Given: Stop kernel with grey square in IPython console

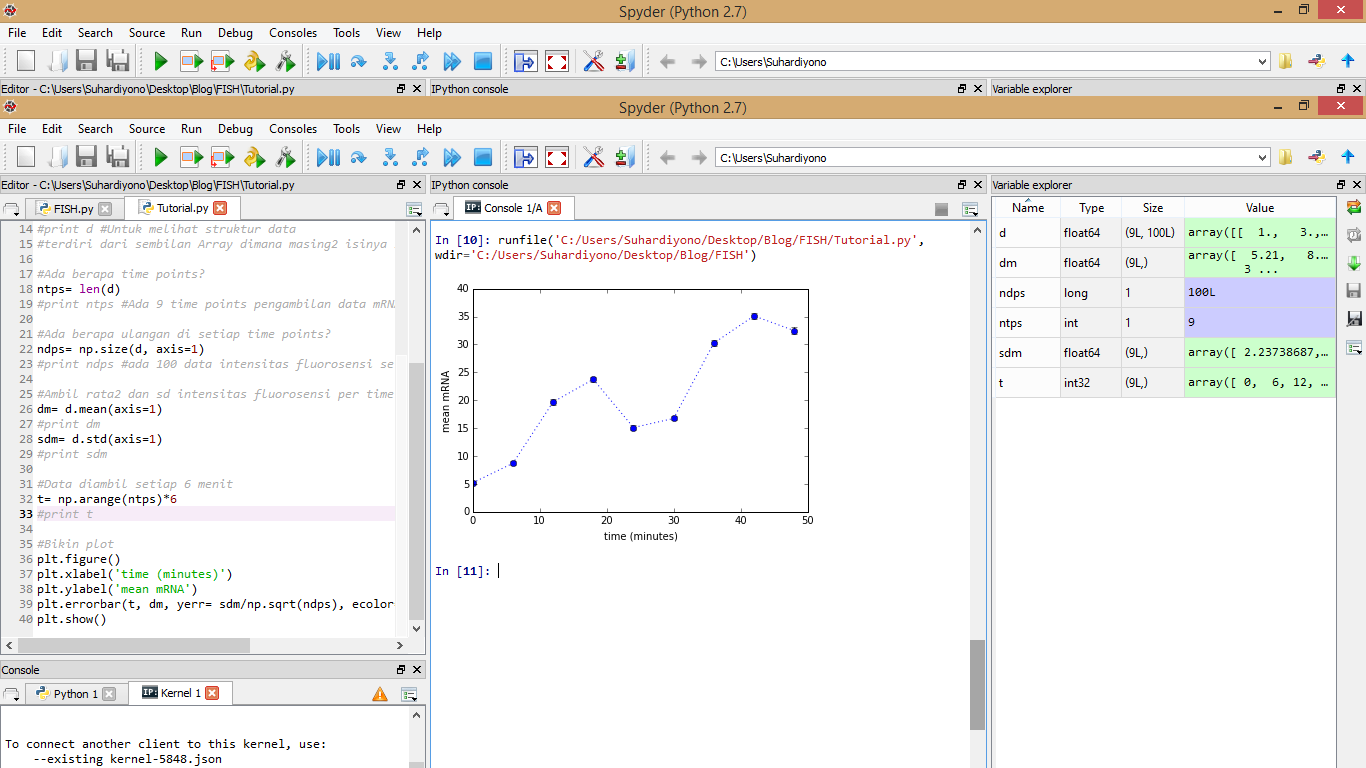Looking at the screenshot, I should [941, 209].
